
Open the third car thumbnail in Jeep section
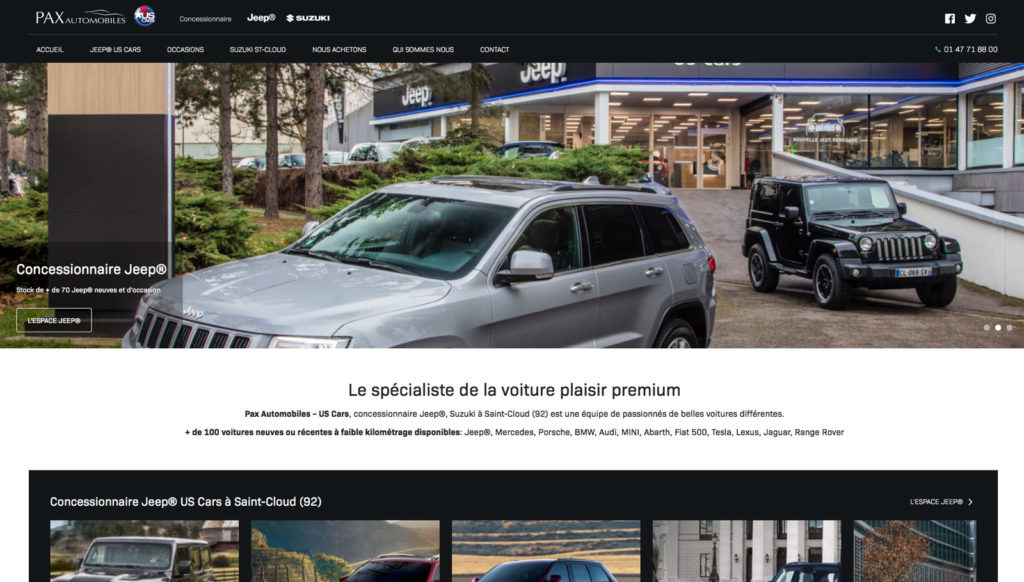[546, 551]
